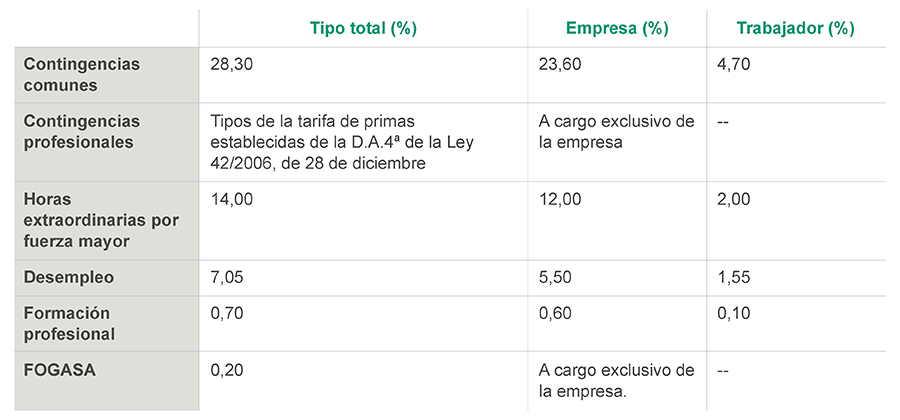Click the "Tipo total (%)" column header
This screenshot has height=420, width=900.
coord(363,28)
